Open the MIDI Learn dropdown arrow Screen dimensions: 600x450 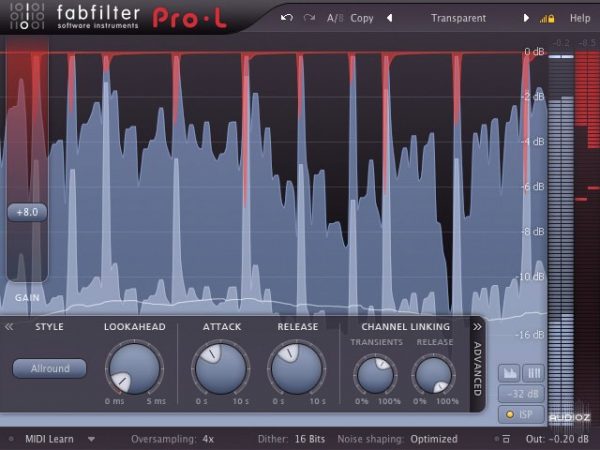(x=91, y=438)
